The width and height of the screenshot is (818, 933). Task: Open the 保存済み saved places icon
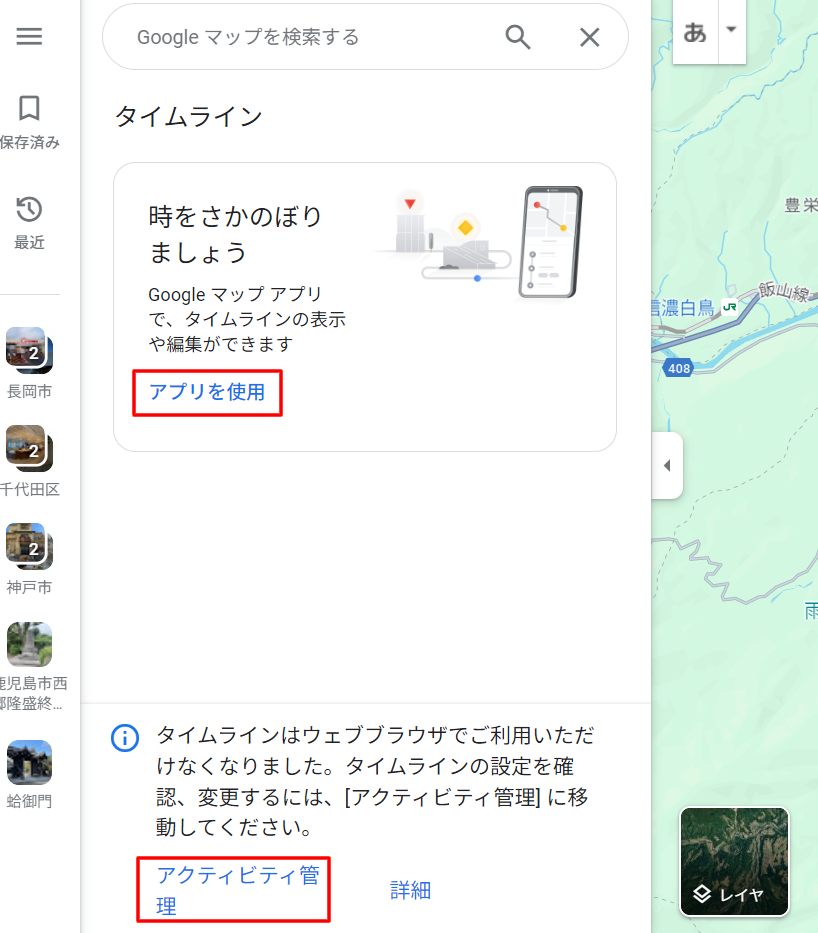[x=29, y=109]
